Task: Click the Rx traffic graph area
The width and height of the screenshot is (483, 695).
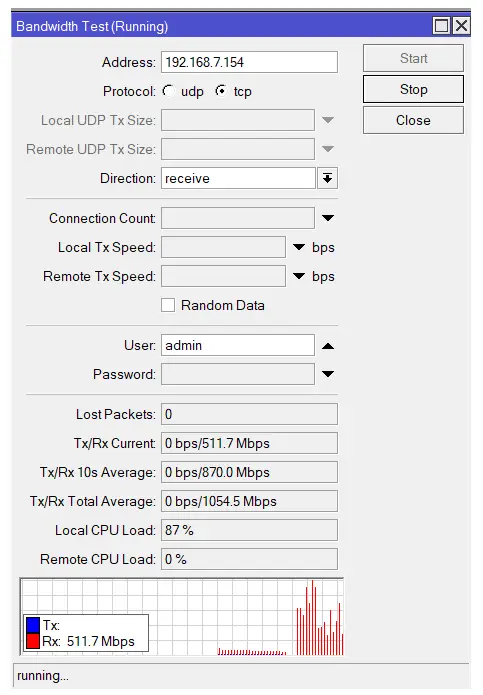Action: coord(182,617)
